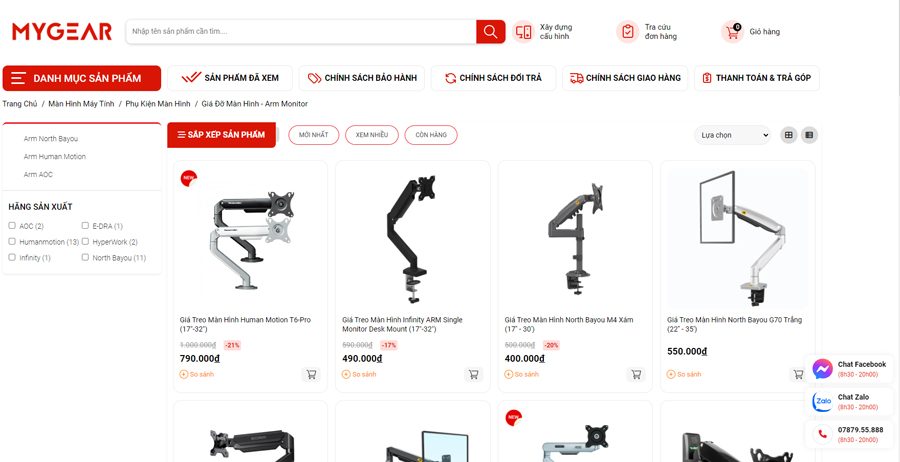Screen dimensions: 900x462
Task: Open Chat Zalo icon
Action: (823, 402)
